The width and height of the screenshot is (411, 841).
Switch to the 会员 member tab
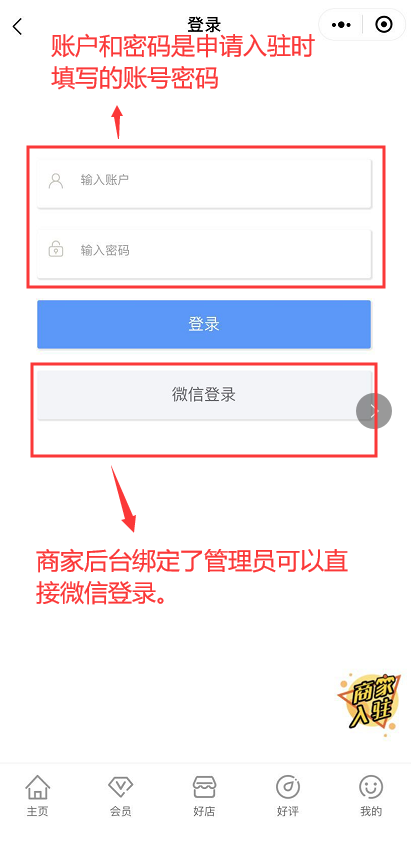coord(121,795)
